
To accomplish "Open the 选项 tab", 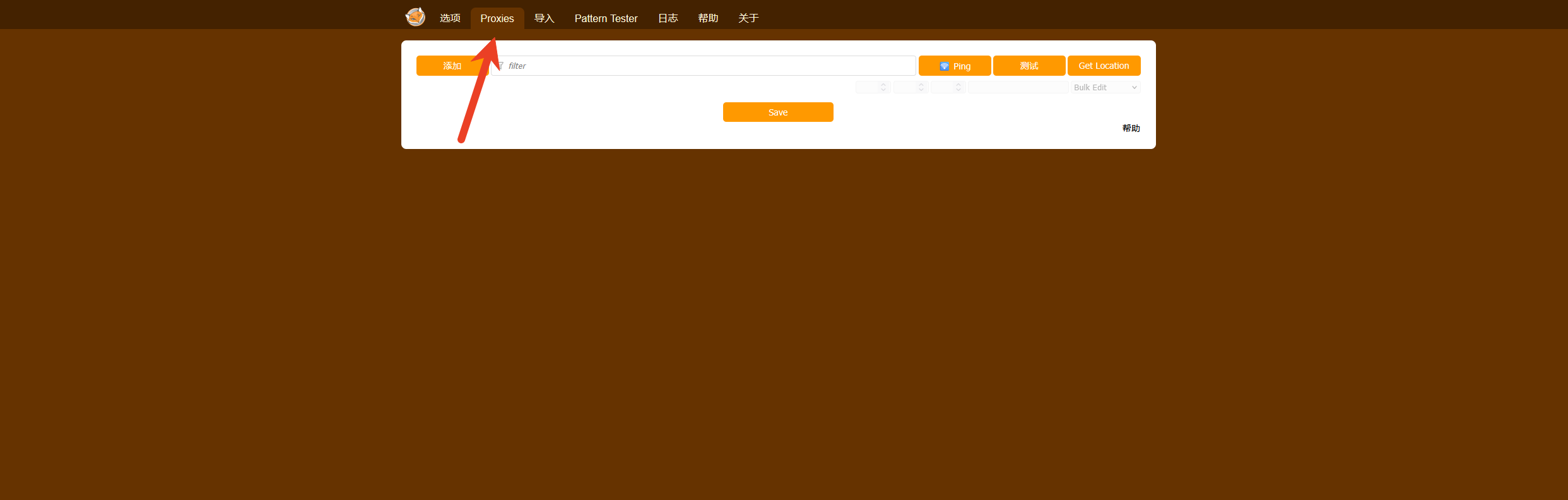I will click(450, 18).
